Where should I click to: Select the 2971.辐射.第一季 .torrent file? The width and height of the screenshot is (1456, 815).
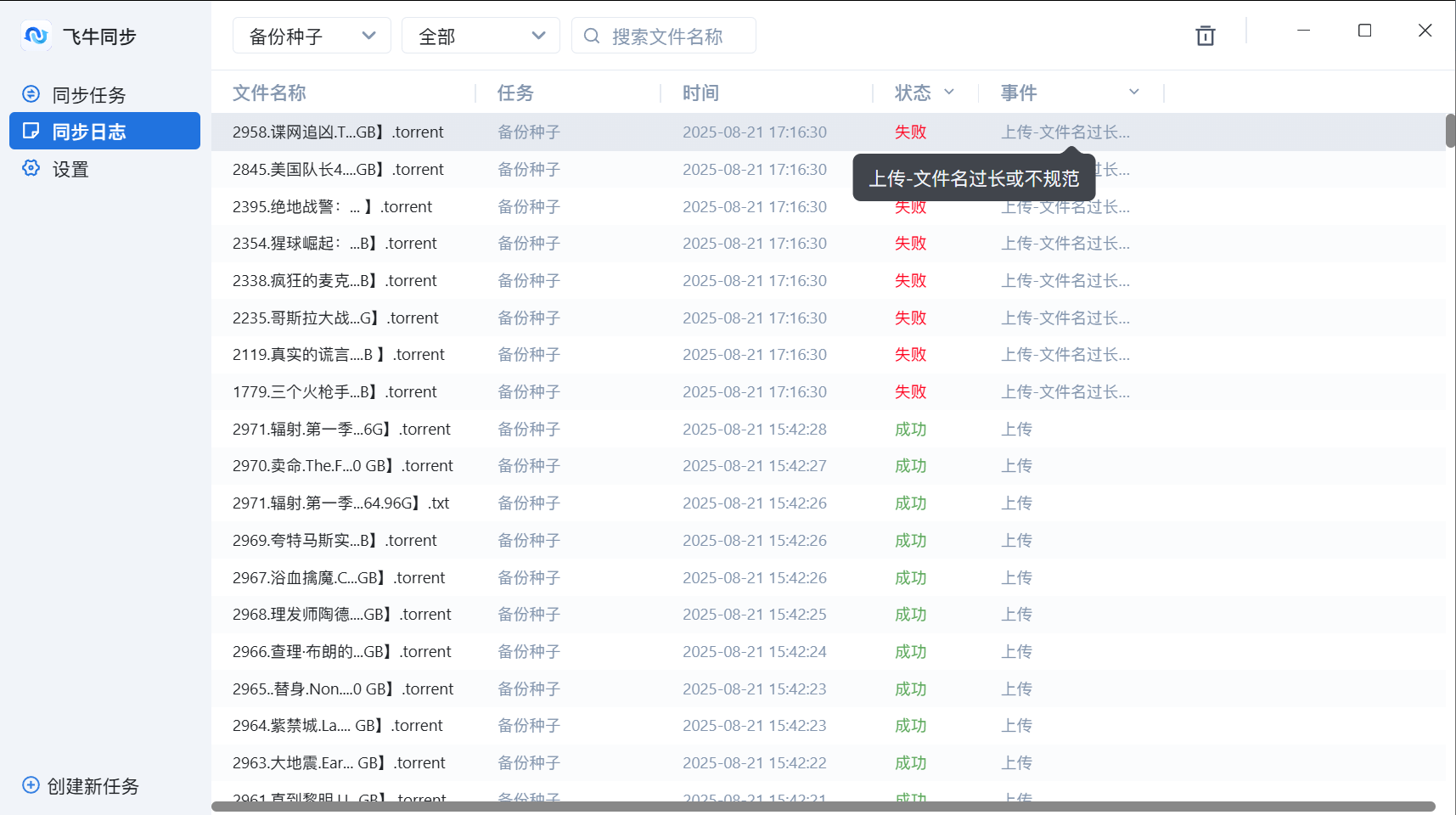pos(341,429)
